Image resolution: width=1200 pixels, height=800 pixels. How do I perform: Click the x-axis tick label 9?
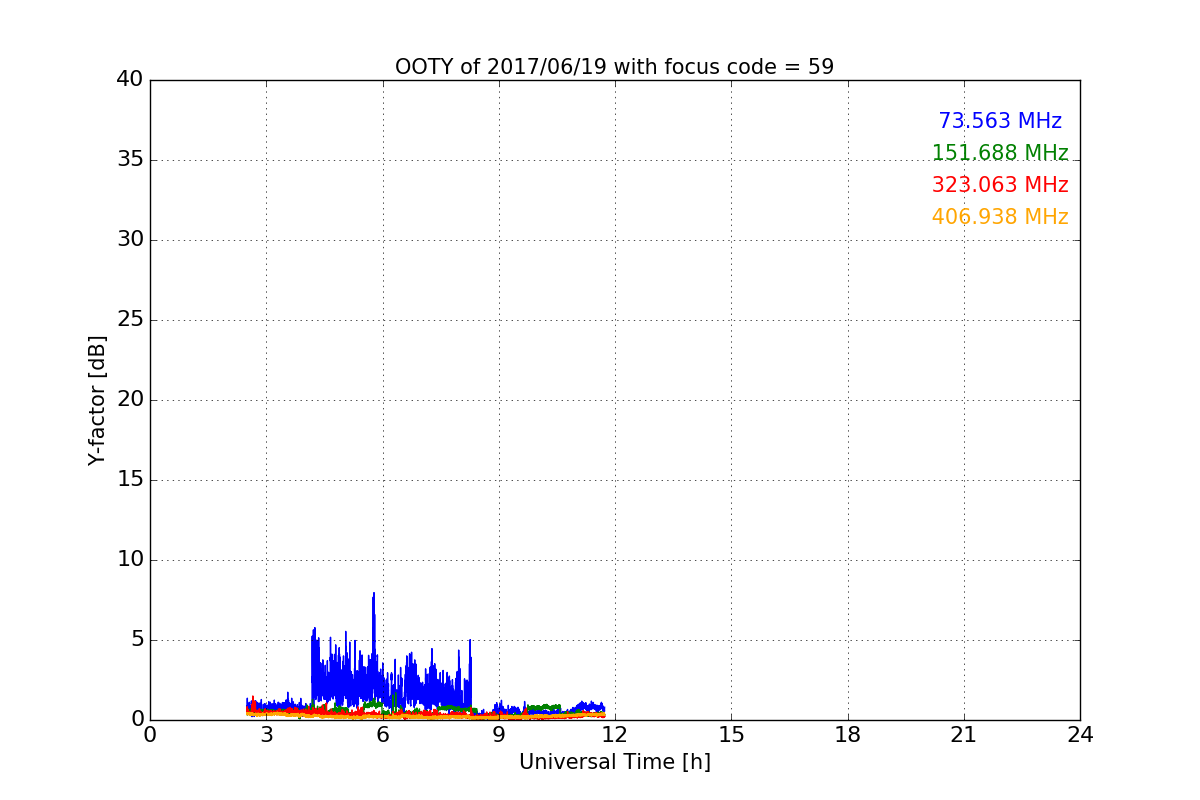(499, 735)
